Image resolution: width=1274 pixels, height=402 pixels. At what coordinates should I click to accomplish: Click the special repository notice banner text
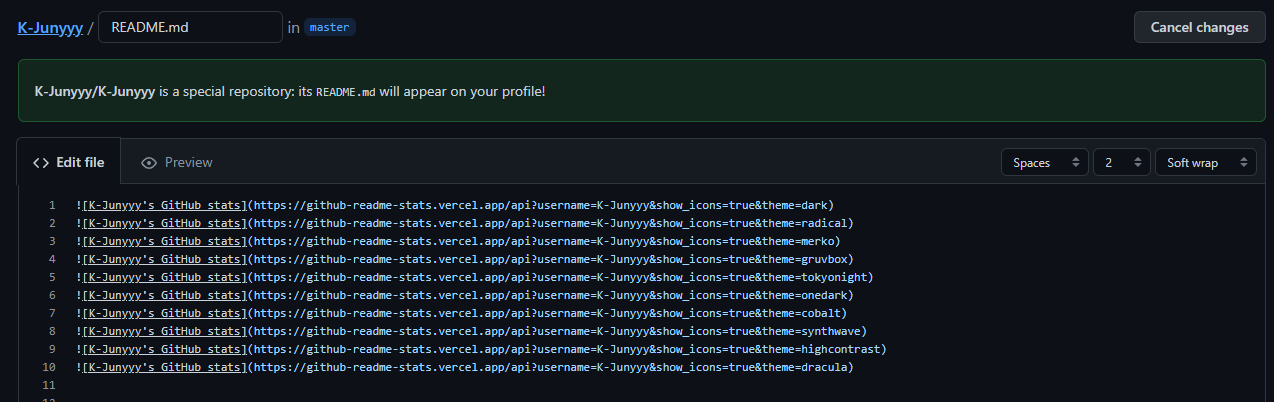click(x=290, y=91)
